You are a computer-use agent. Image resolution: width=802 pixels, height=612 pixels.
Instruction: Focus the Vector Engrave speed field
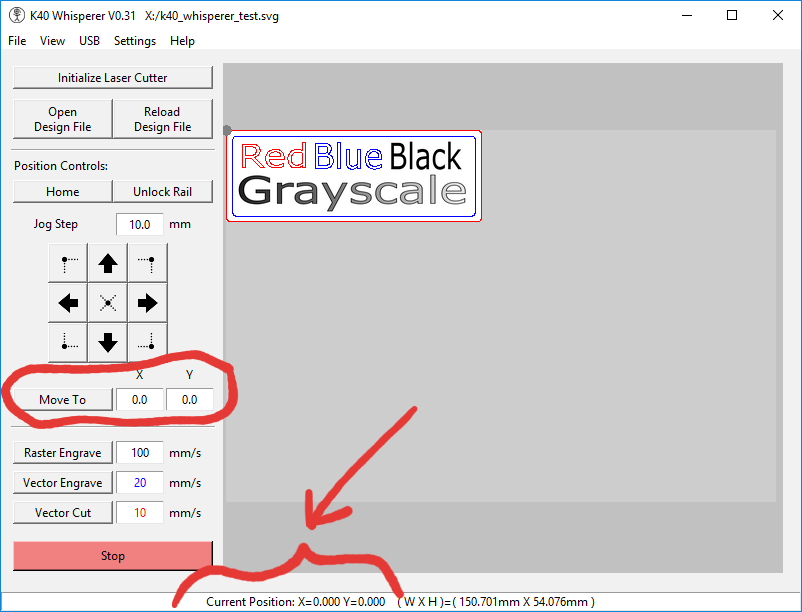point(140,483)
